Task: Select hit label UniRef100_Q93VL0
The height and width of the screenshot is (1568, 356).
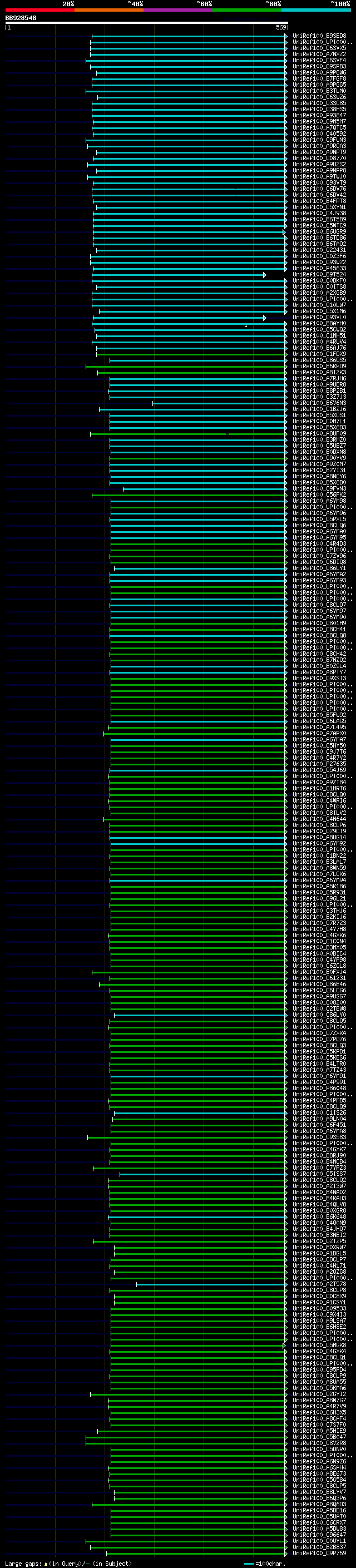Action: pyautogui.click(x=319, y=317)
